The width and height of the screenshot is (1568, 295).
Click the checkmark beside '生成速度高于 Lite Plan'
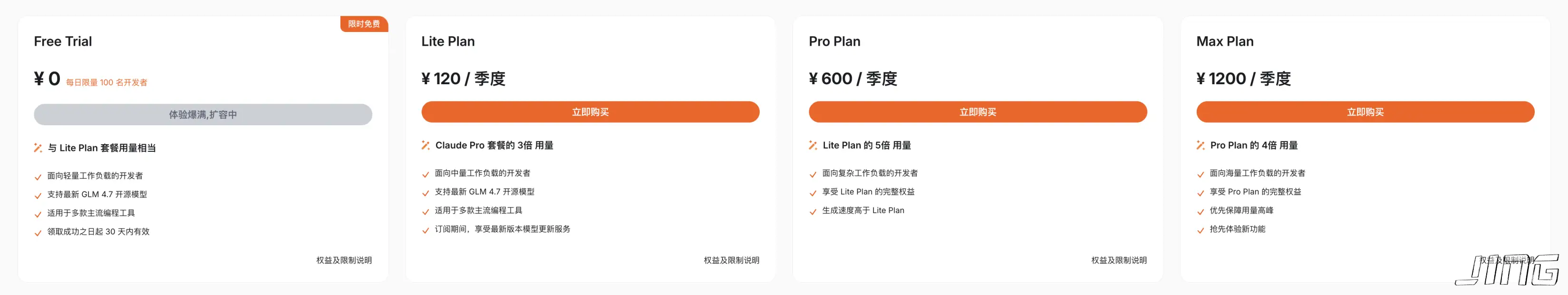[812, 210]
